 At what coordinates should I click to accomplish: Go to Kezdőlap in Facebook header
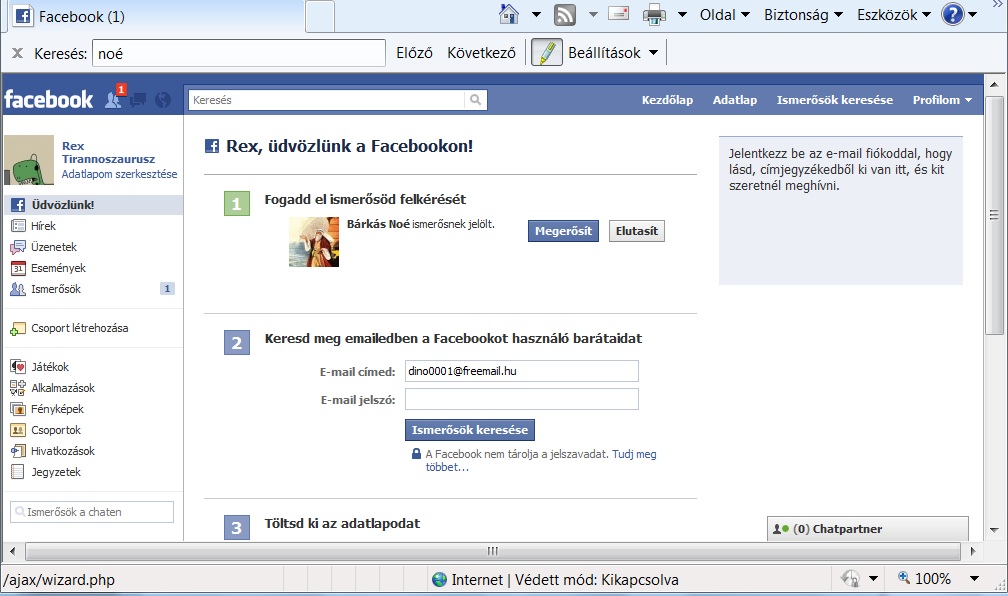(x=667, y=100)
